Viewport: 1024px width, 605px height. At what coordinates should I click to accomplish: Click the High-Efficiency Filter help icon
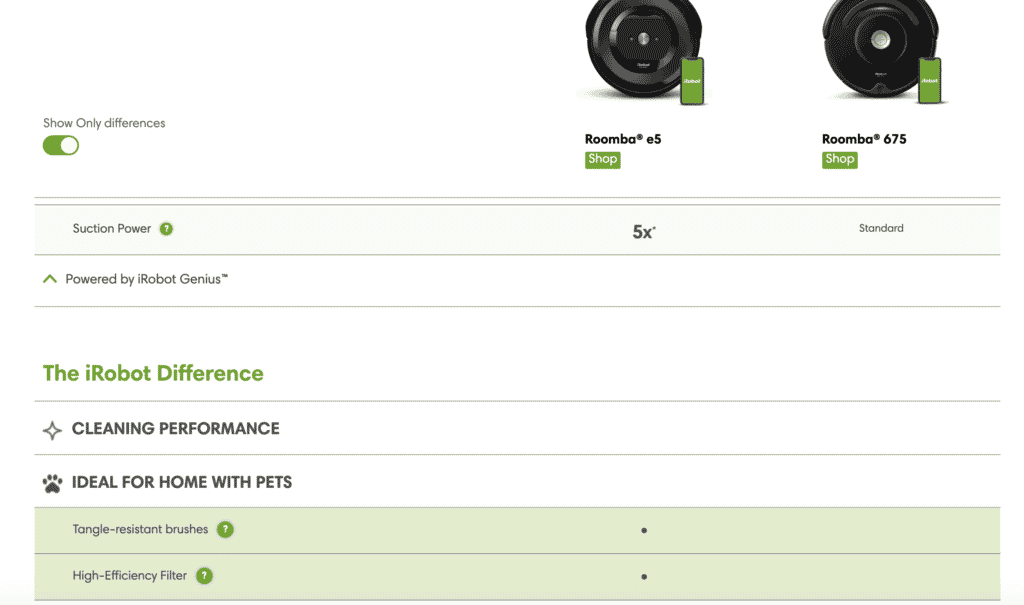(x=204, y=576)
